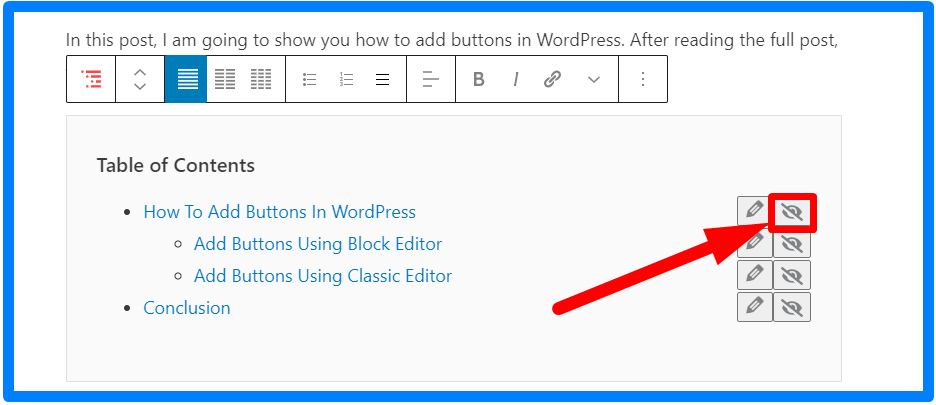Toggle bold formatting
Screen dimensions: 936x405
tap(478, 79)
